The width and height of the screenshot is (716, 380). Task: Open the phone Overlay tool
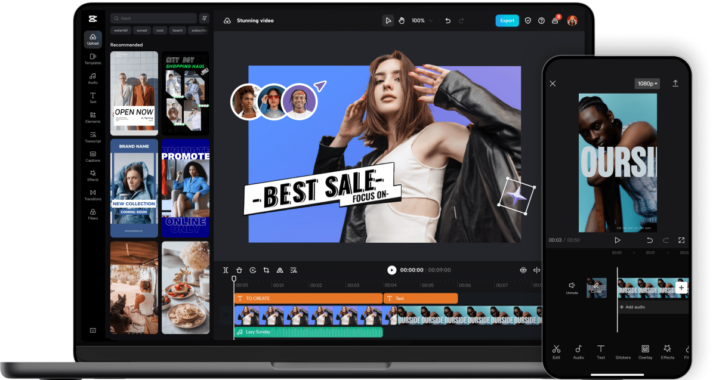645,352
